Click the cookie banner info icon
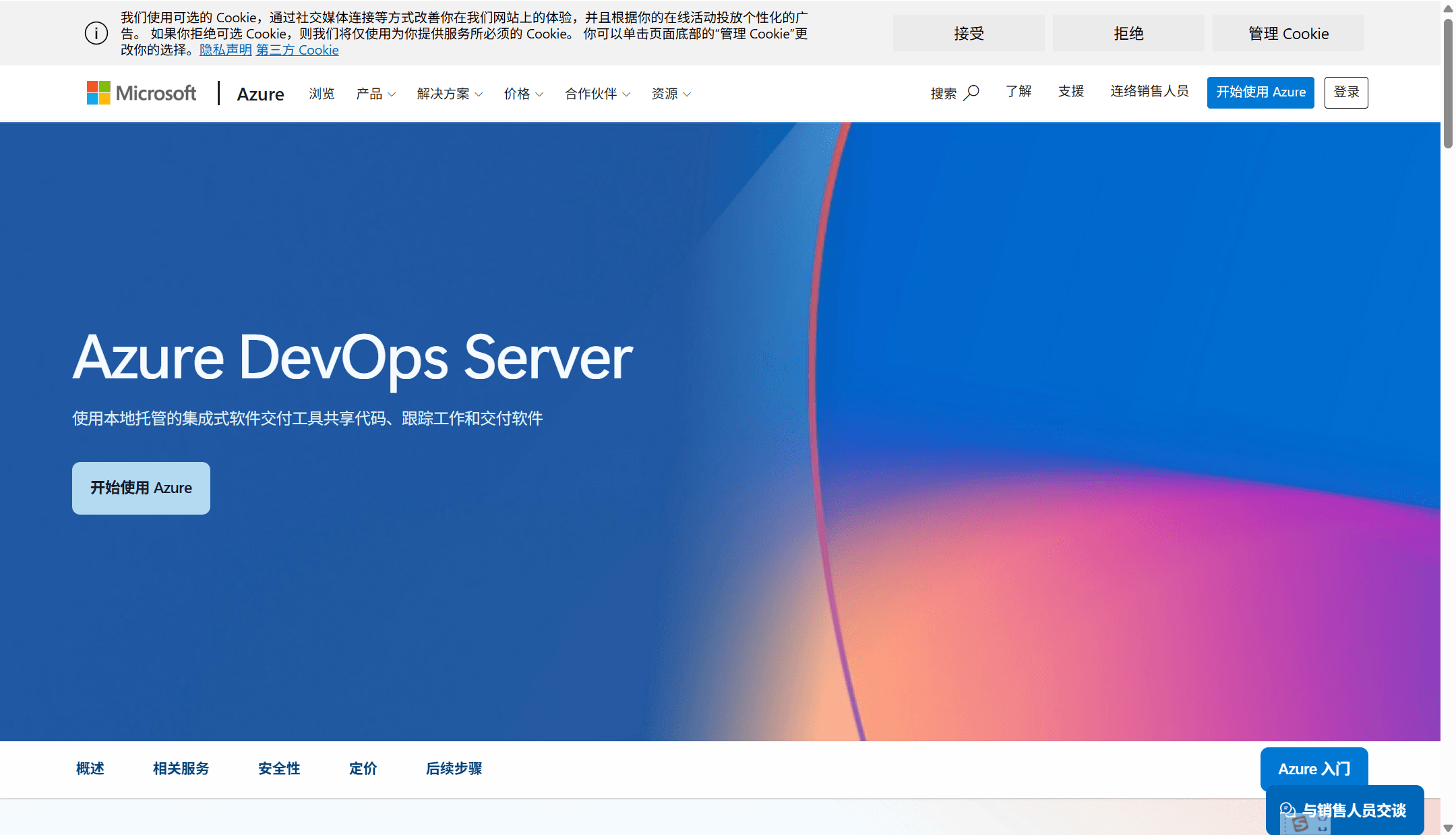 pyautogui.click(x=96, y=33)
